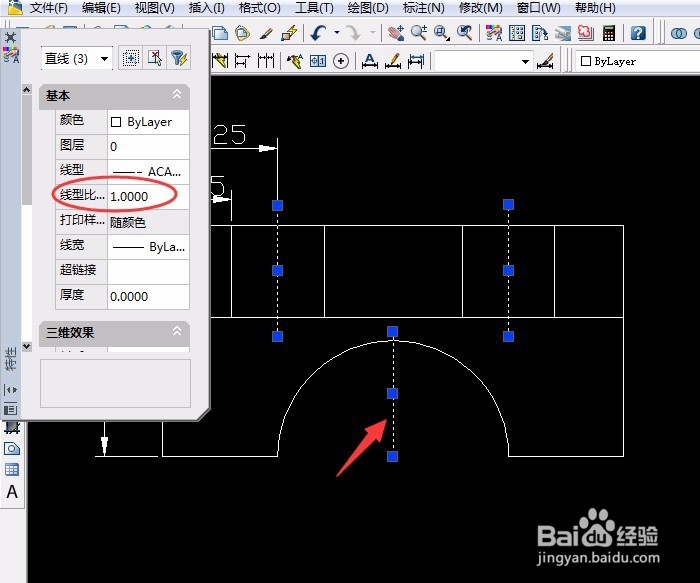Click the Help question mark icon

638,33
